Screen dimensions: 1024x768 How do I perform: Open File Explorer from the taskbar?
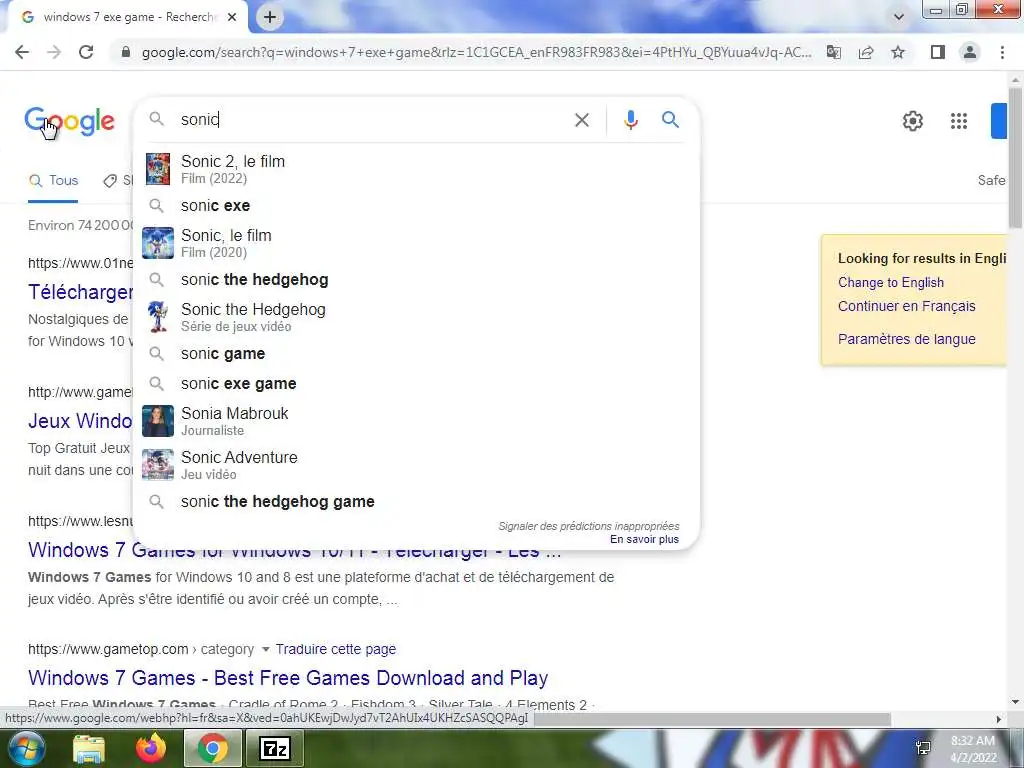89,749
